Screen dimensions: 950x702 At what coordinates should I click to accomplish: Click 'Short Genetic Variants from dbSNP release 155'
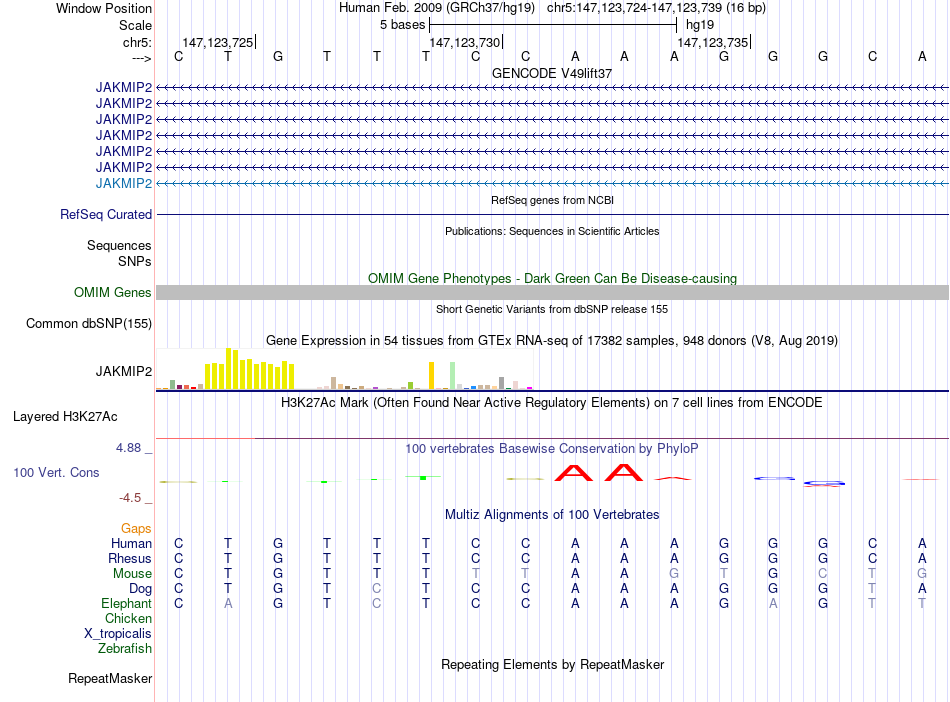click(552, 309)
